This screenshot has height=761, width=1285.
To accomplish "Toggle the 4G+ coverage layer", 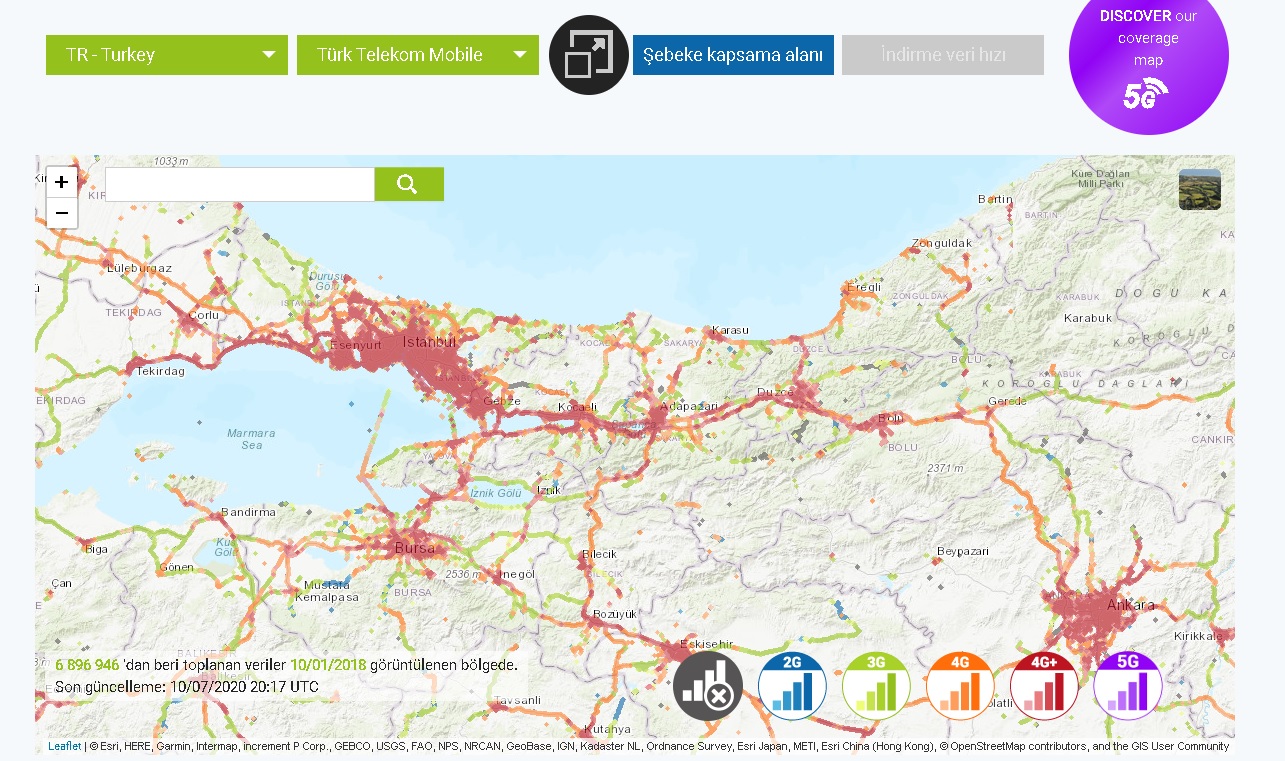I will tap(1044, 686).
